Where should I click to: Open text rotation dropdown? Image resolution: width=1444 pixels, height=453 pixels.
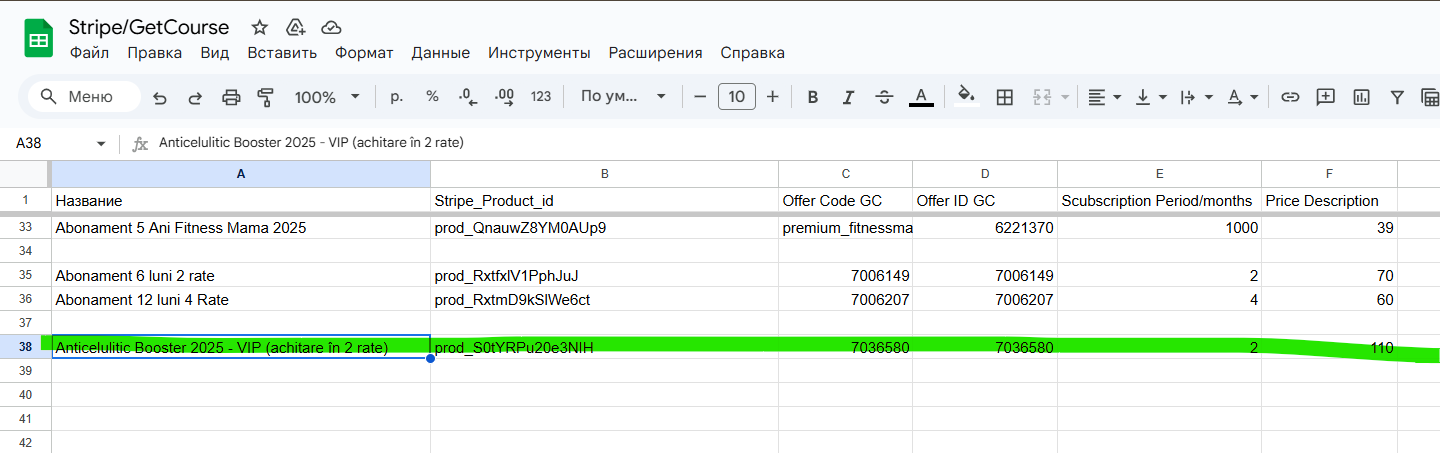tap(1242, 97)
